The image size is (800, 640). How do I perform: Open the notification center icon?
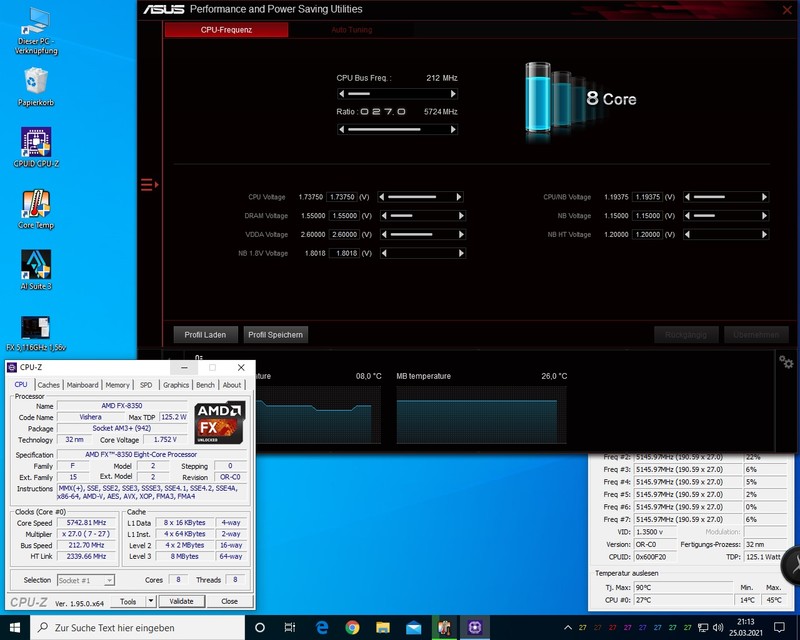click(x=779, y=627)
